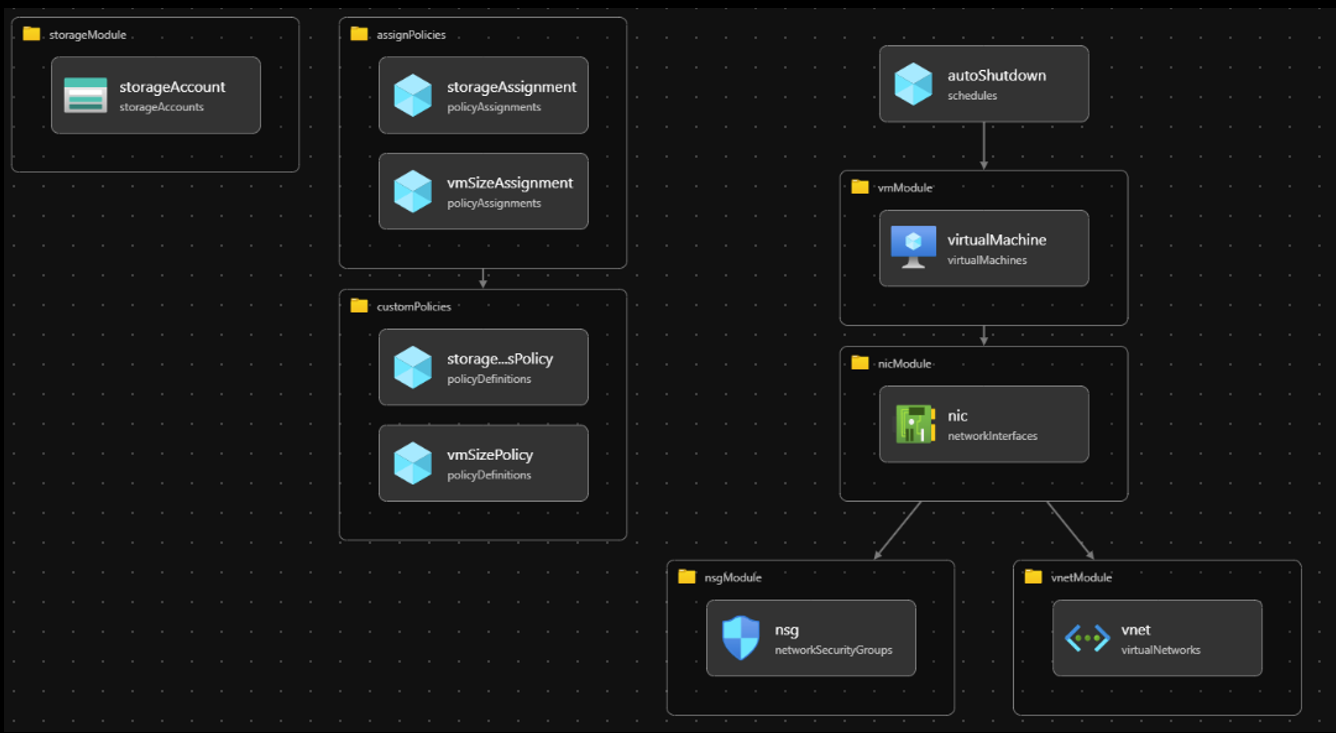The image size is (1336, 733).
Task: Click the vnet virtual network icon
Action: [x=1087, y=638]
